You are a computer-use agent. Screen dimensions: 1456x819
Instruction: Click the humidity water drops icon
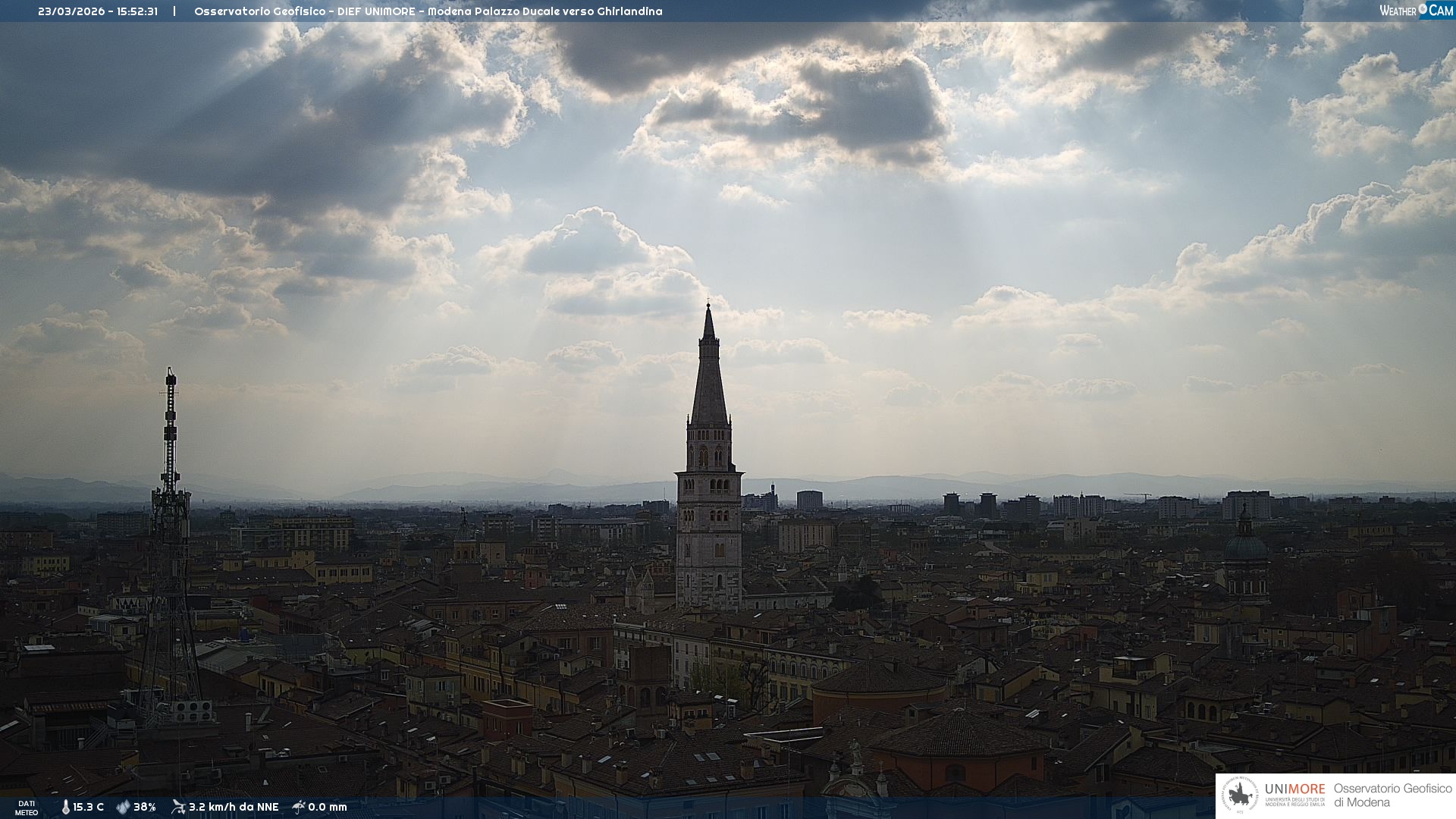pyautogui.click(x=123, y=808)
